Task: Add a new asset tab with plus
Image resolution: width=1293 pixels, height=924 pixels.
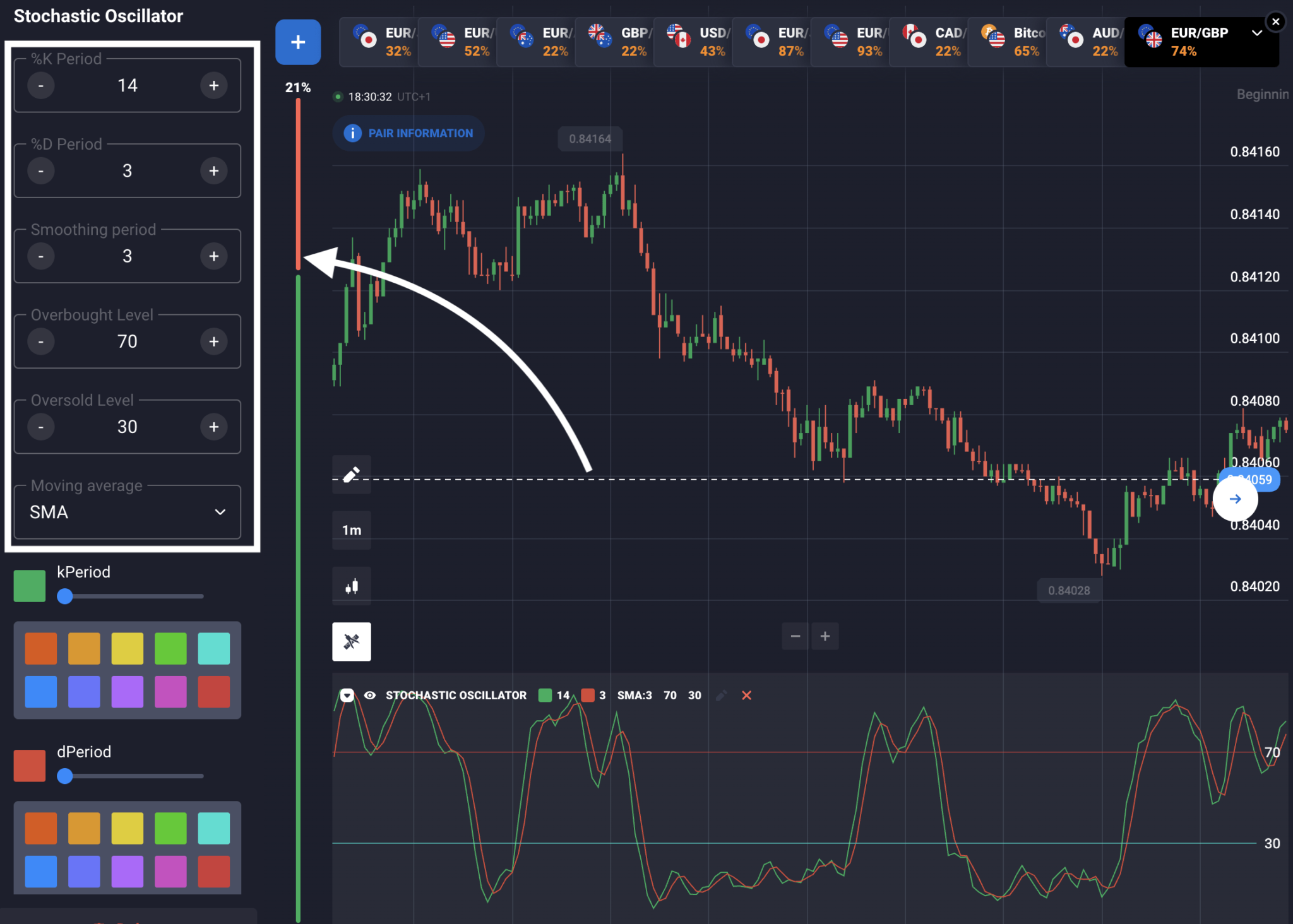Action: coord(298,42)
